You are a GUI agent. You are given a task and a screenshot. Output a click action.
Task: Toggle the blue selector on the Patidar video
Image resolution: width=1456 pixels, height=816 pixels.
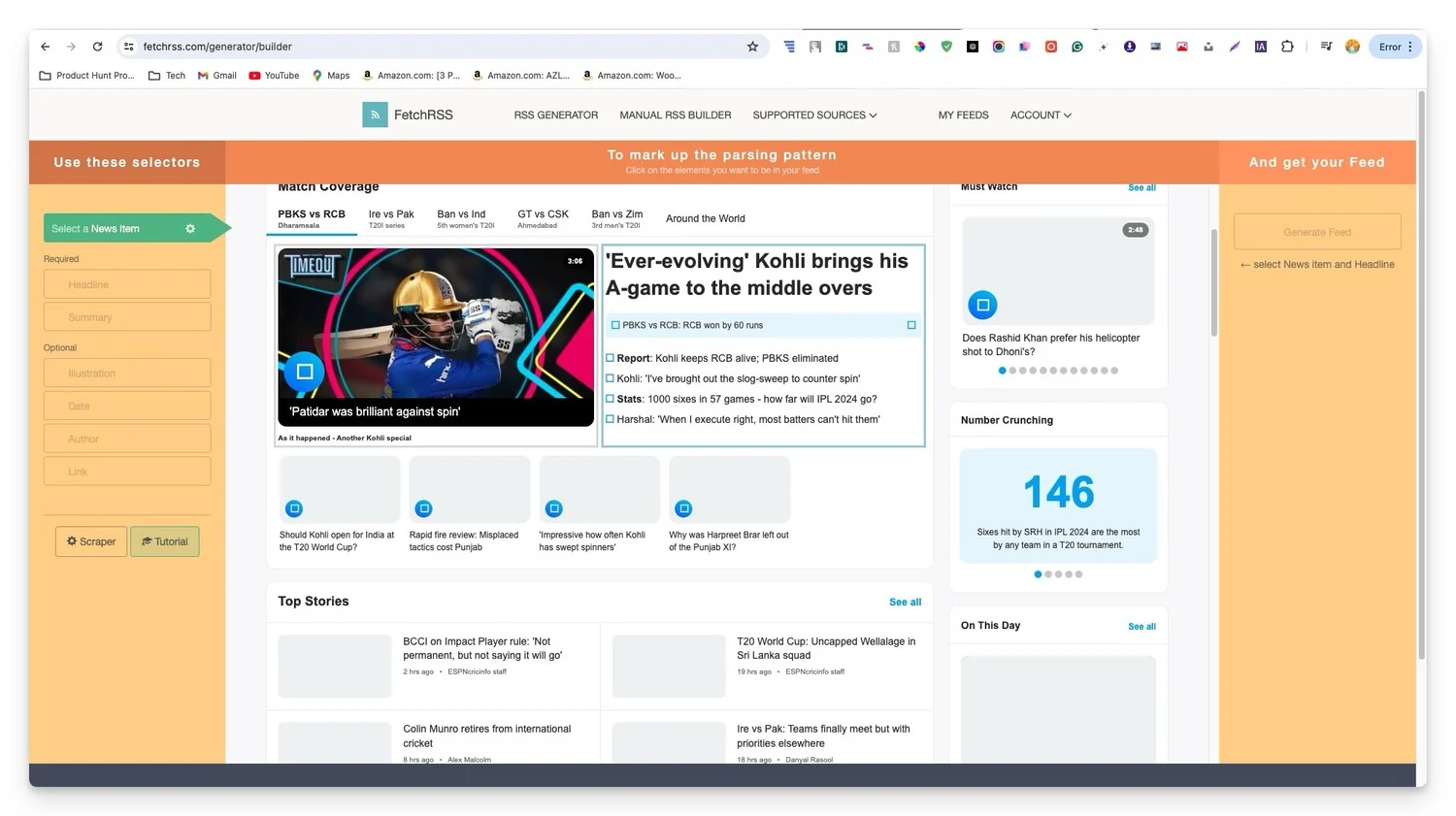coord(304,372)
